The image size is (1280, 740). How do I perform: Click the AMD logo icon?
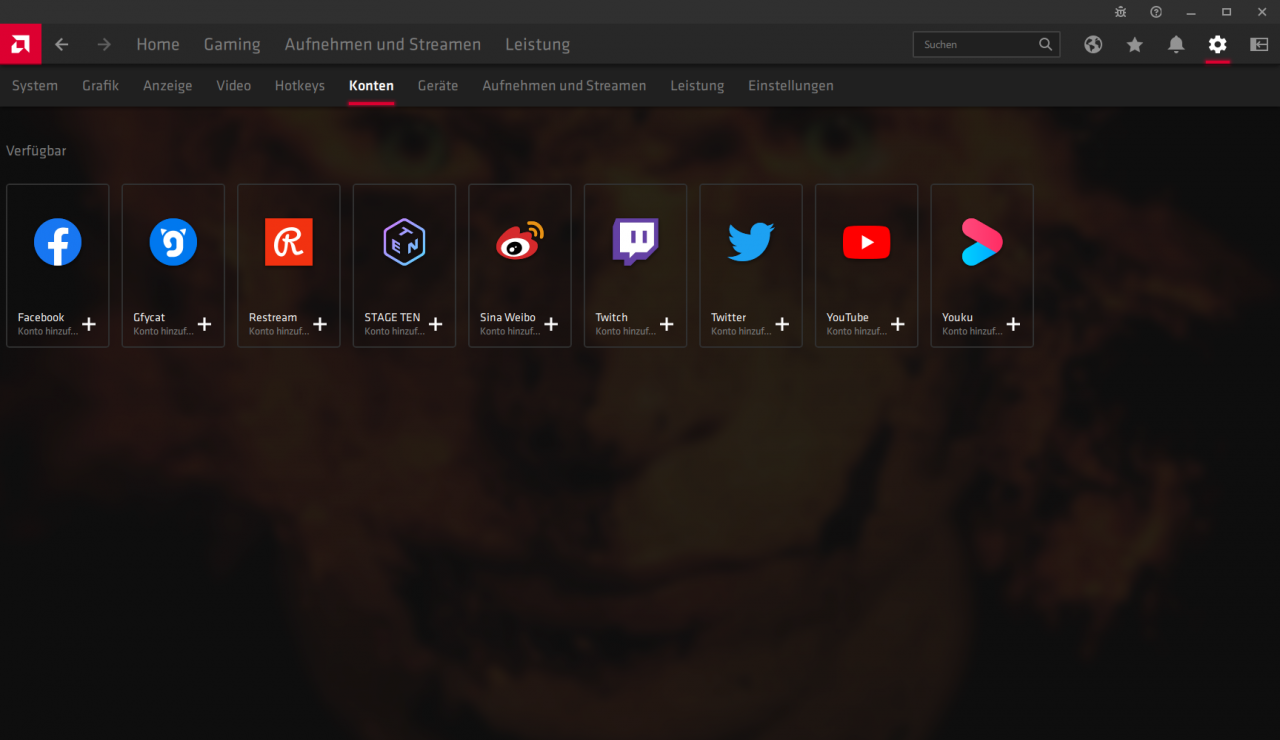tap(20, 44)
